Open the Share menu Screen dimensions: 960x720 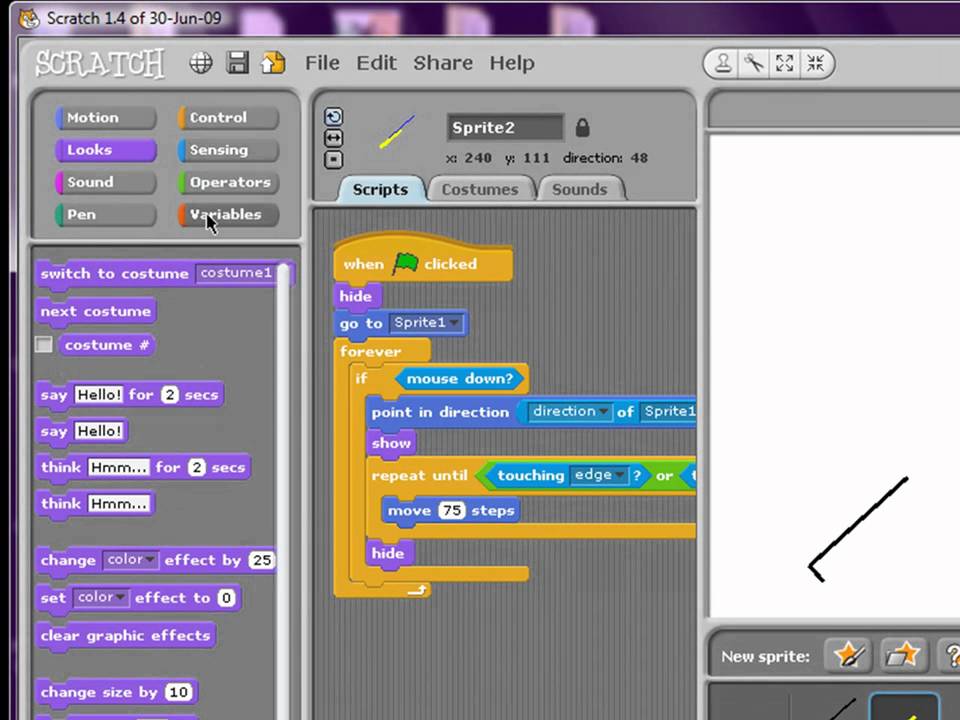443,63
